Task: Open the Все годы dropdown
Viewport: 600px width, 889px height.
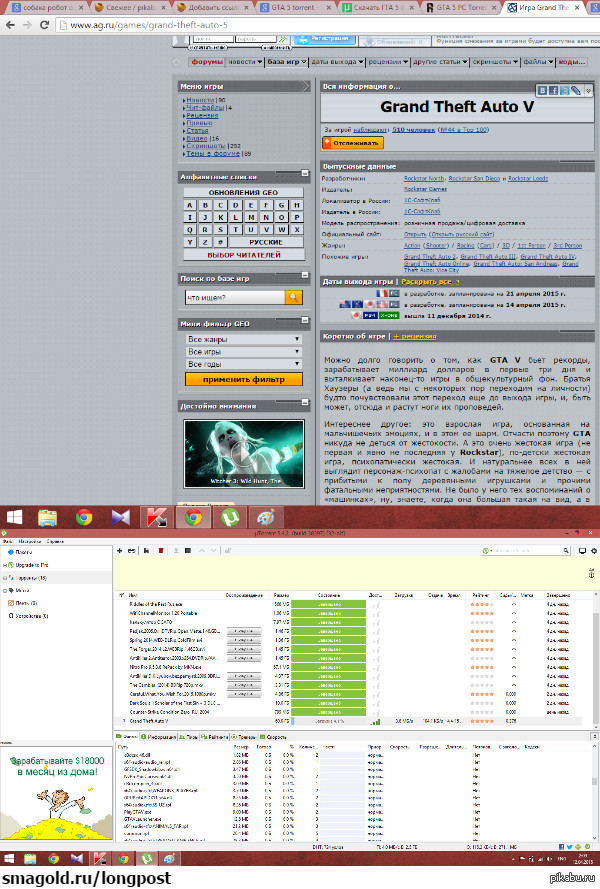Action: (244, 364)
